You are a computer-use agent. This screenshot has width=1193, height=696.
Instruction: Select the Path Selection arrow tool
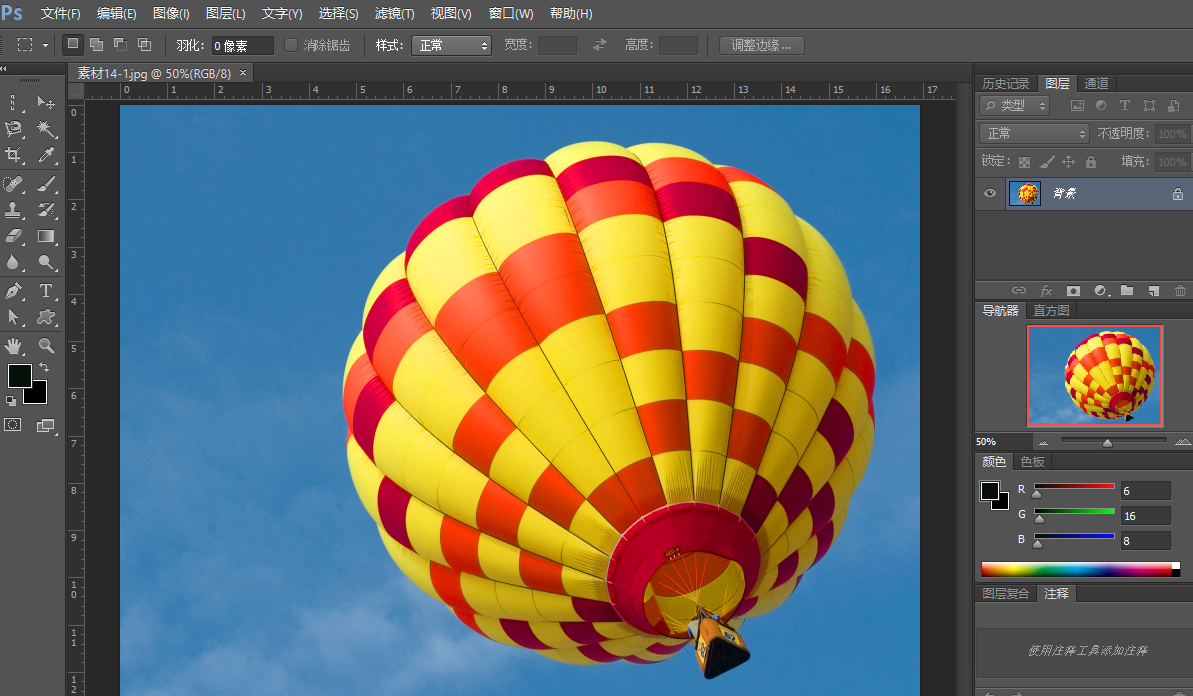13,317
